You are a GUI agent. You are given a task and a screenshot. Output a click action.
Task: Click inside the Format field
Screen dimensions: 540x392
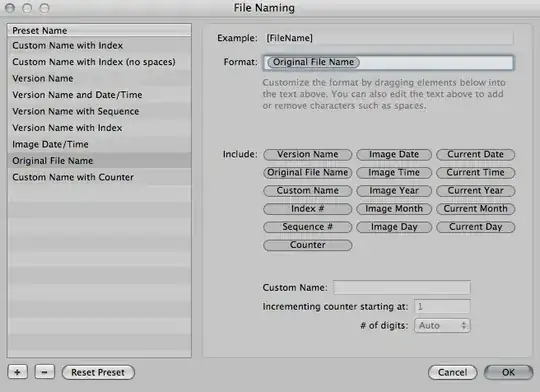[388, 63]
